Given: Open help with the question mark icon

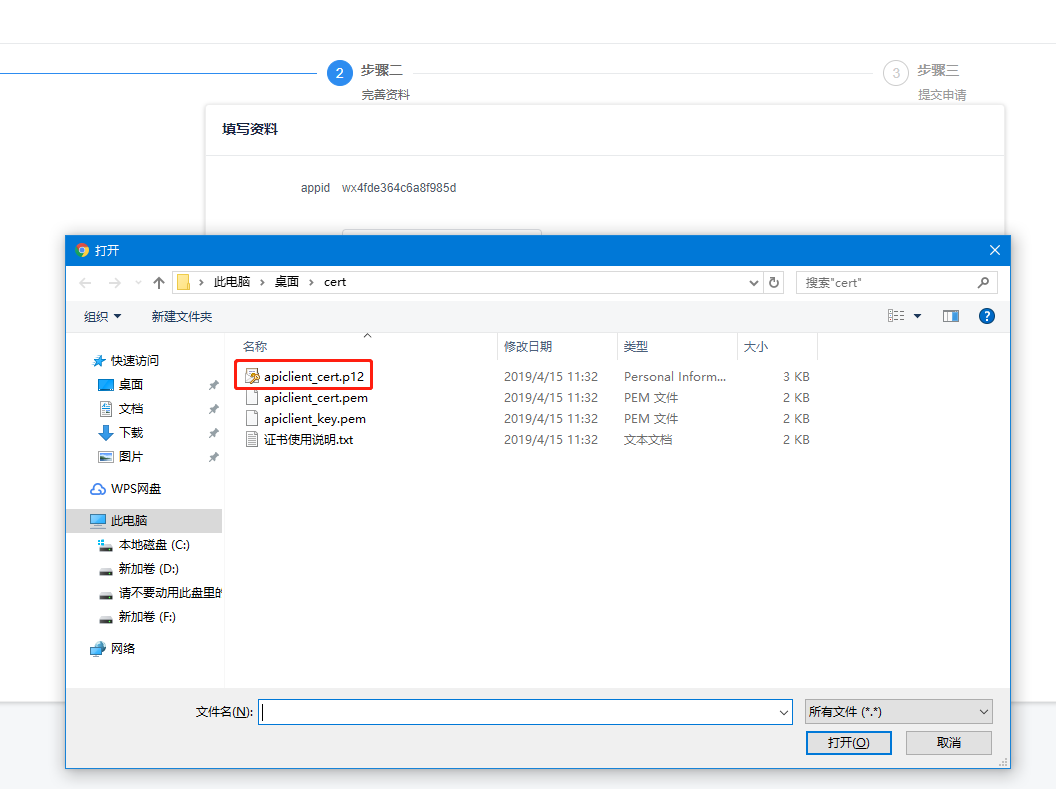Looking at the screenshot, I should coord(987,316).
